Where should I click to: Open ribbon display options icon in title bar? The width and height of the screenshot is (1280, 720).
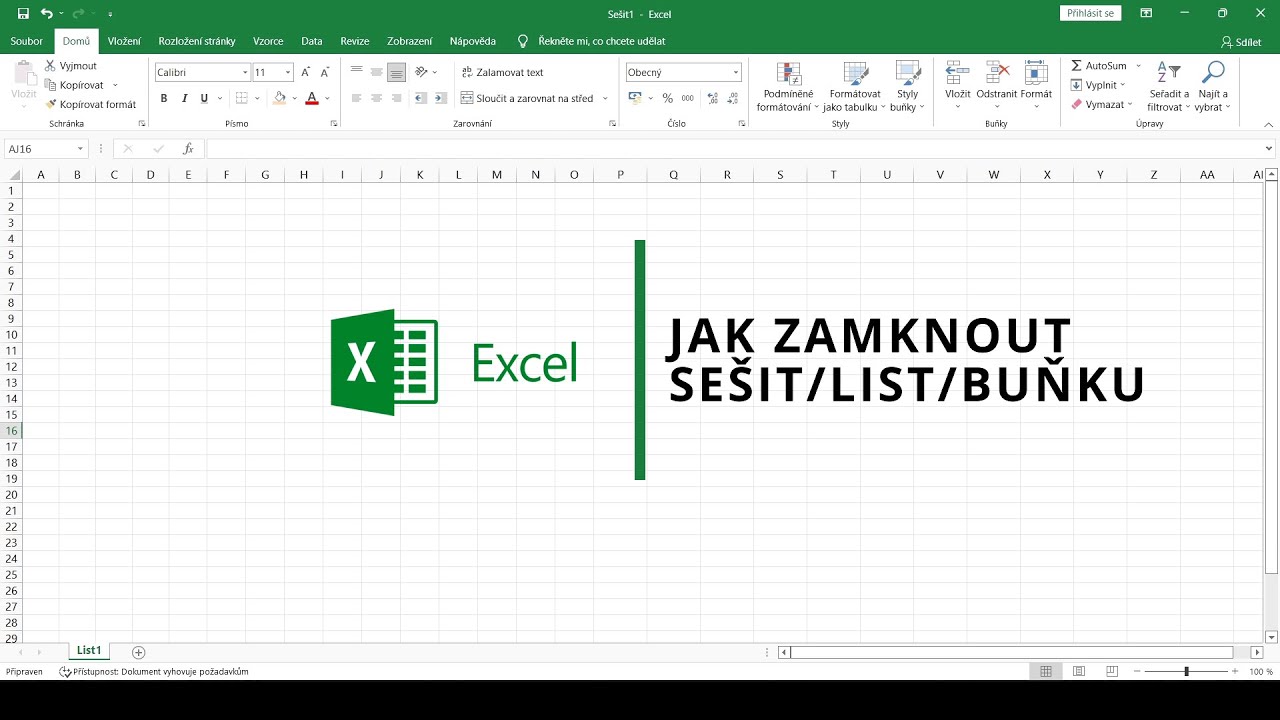tap(1147, 14)
